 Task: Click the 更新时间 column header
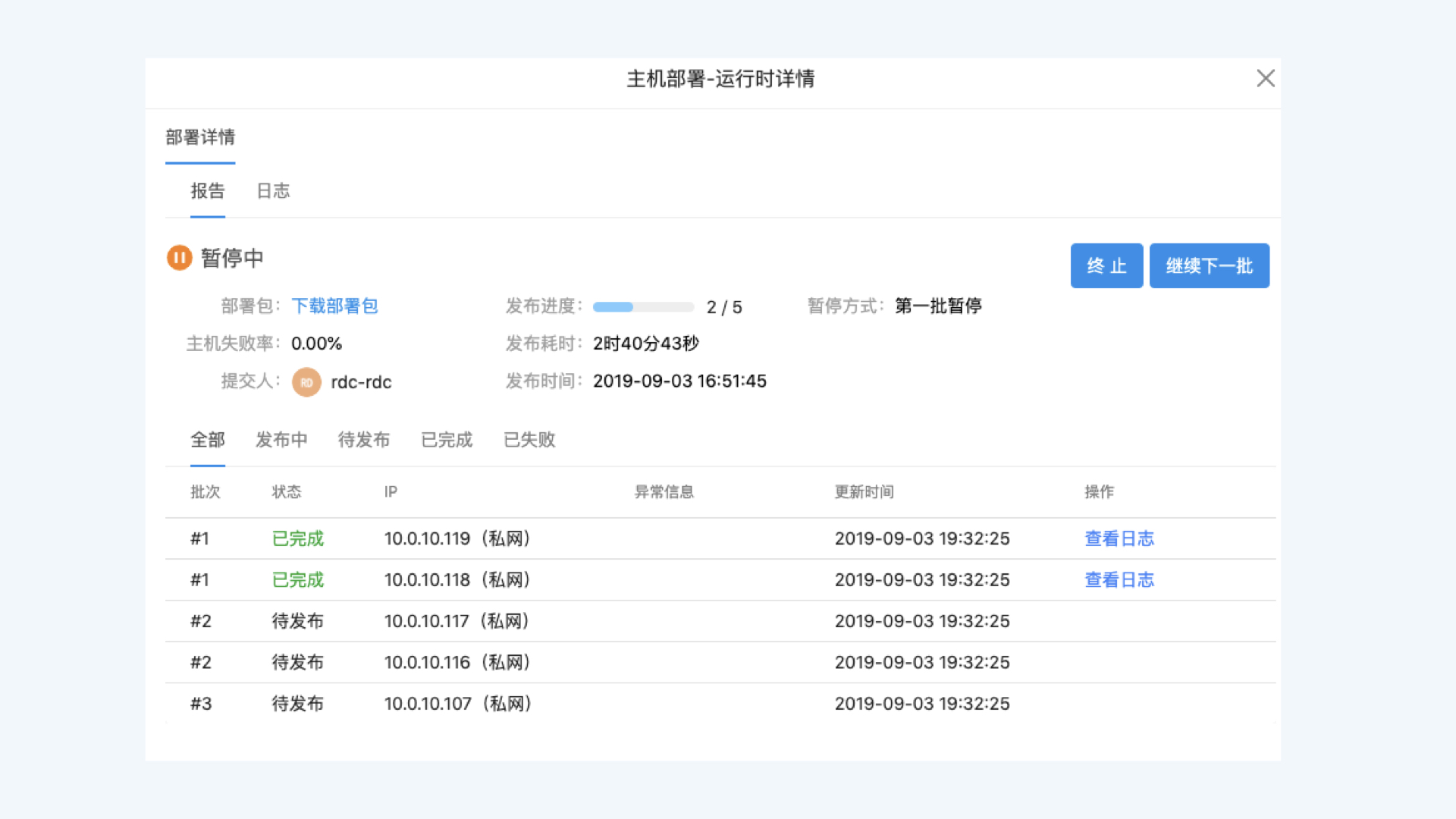point(864,492)
